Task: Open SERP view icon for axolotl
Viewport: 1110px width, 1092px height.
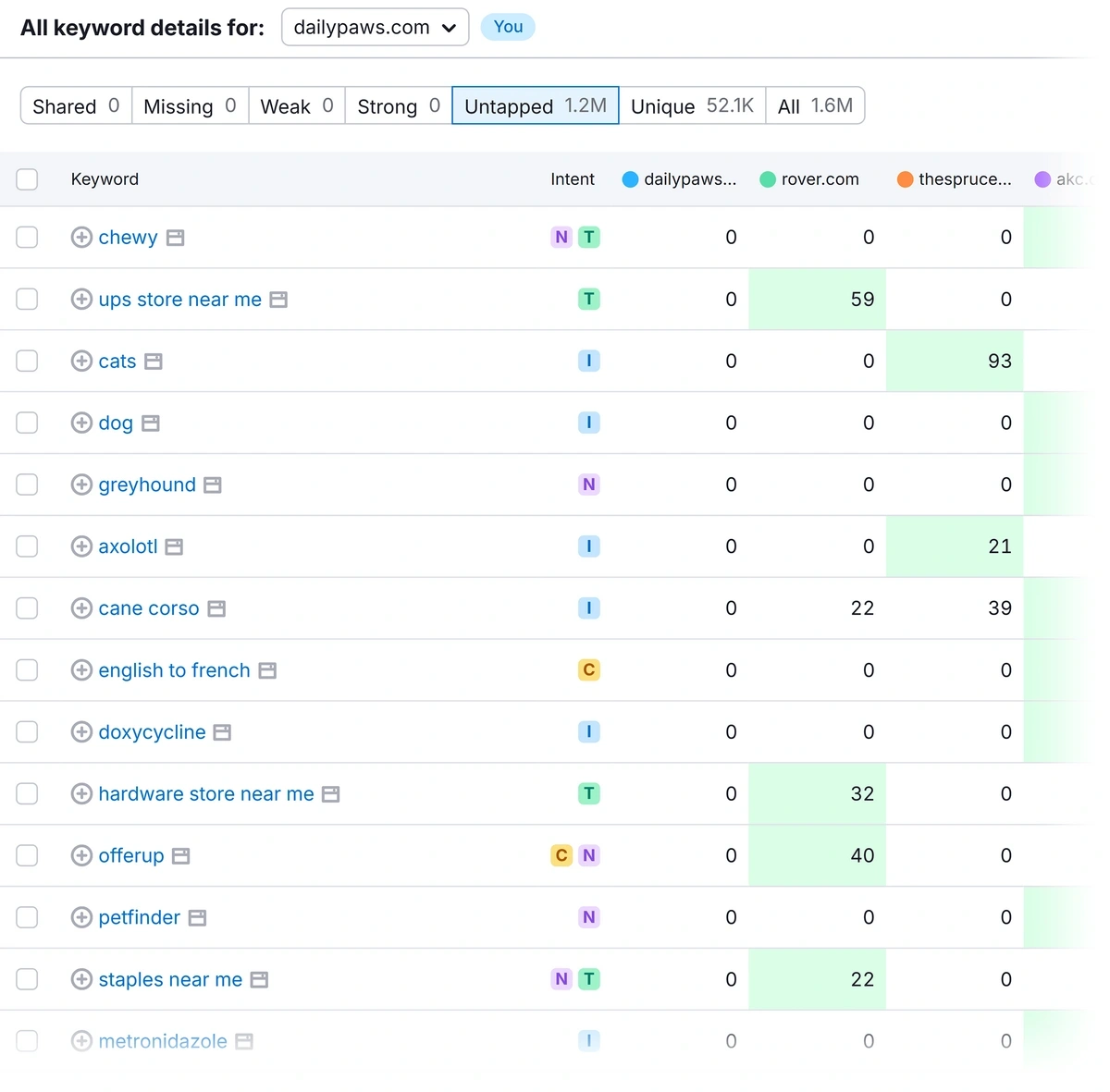Action: (174, 547)
